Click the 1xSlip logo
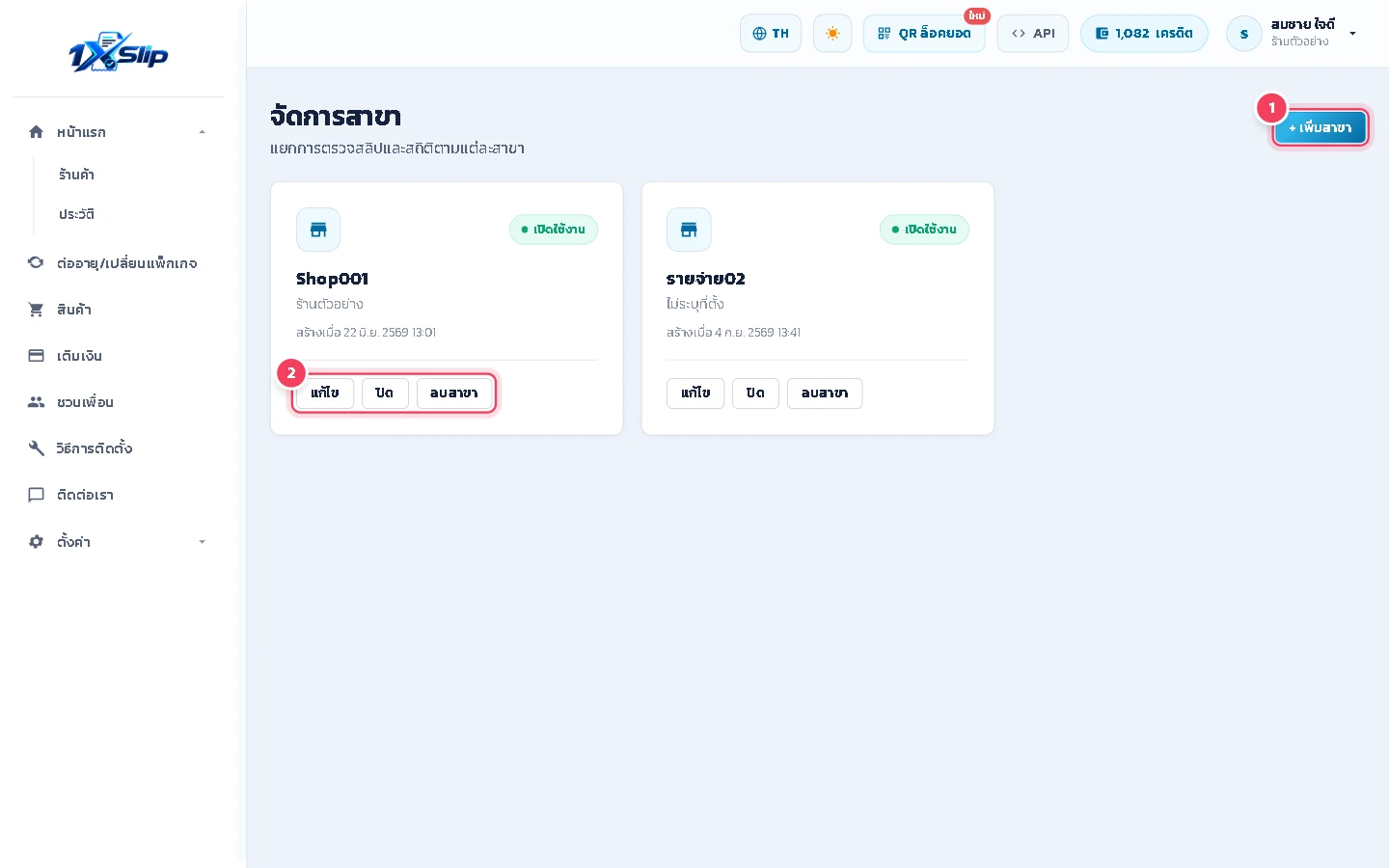 119,53
